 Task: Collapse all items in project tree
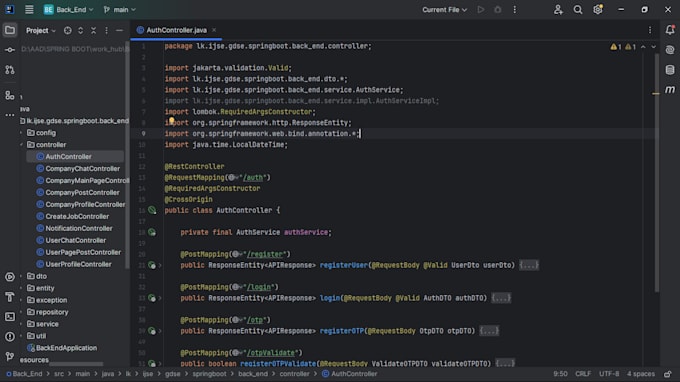pos(94,30)
